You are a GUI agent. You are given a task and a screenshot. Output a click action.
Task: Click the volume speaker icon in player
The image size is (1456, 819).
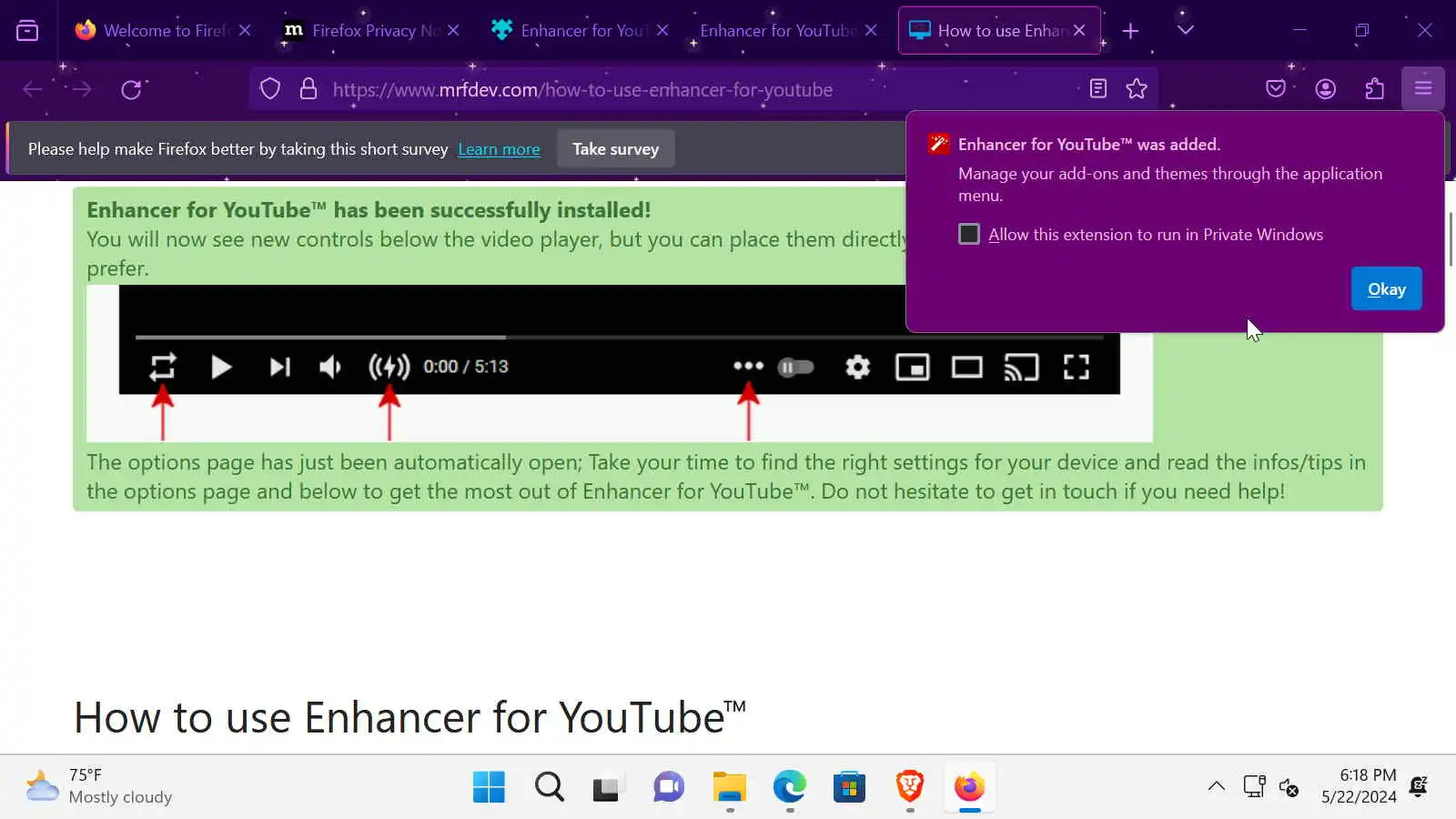coord(331,367)
